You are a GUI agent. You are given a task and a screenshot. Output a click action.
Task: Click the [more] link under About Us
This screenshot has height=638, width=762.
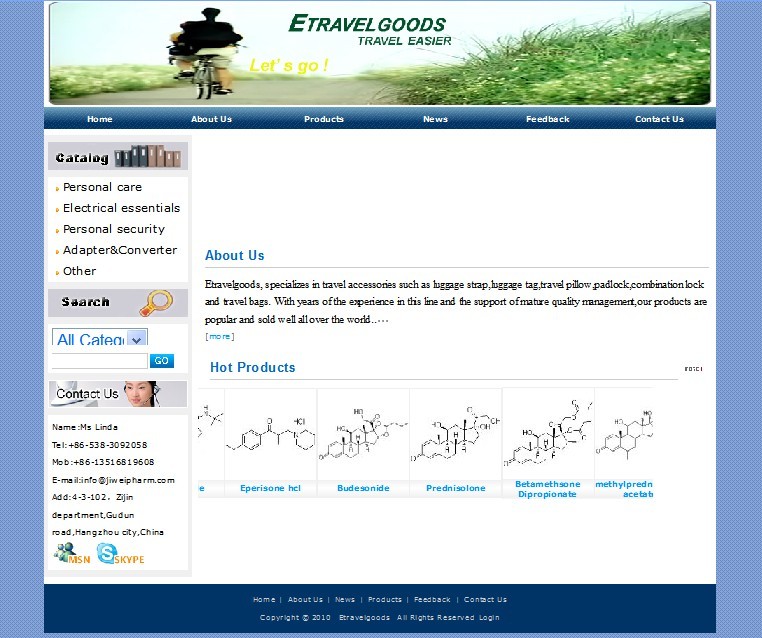click(220, 336)
